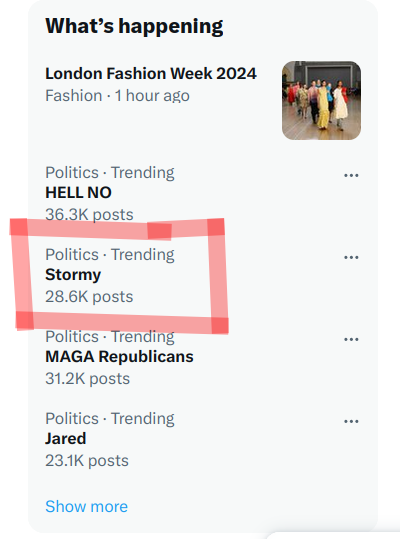
Task: Click the Fashion · 1 hour ago label
Action: point(117,96)
